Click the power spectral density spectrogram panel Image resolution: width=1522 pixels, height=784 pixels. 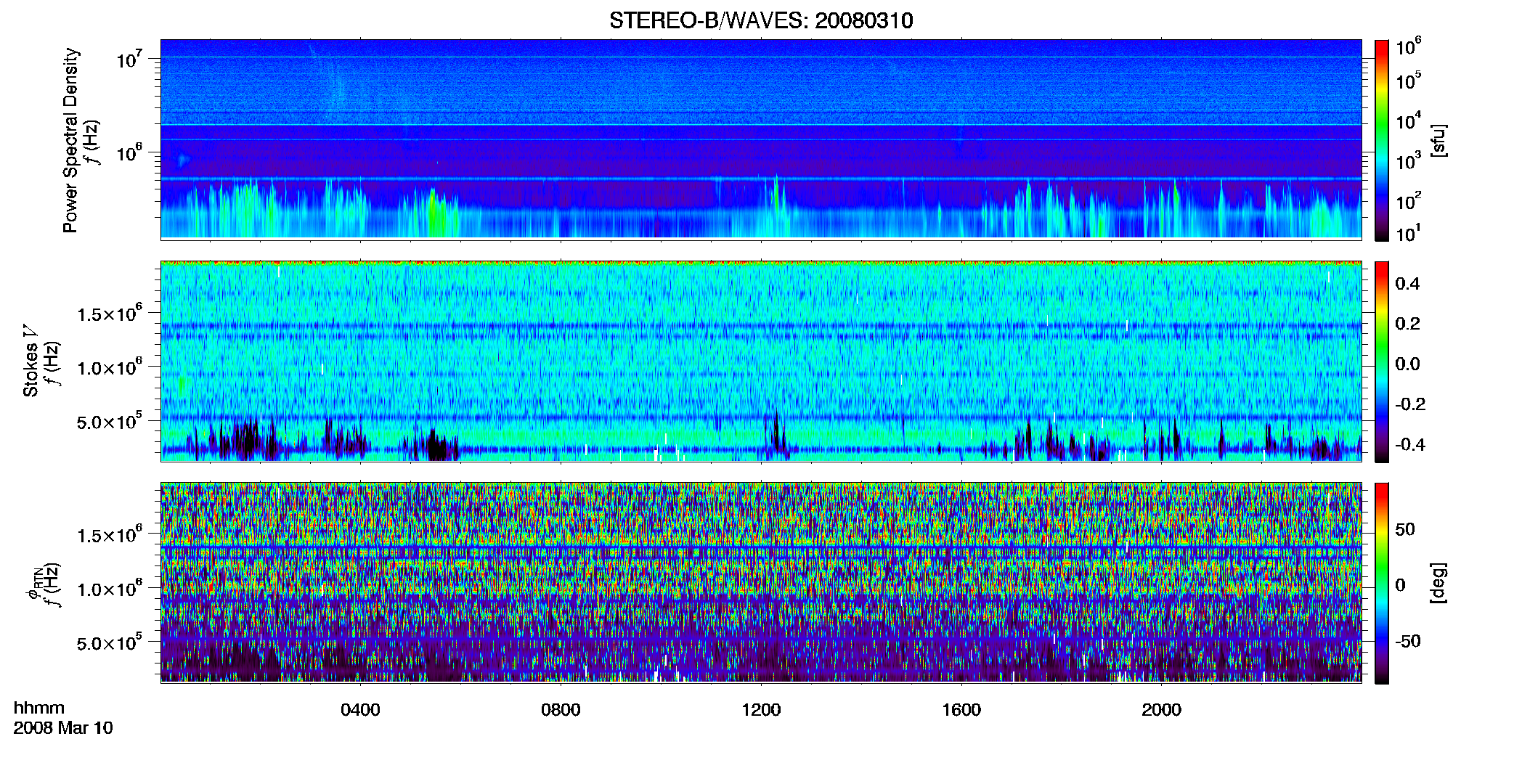761,139
